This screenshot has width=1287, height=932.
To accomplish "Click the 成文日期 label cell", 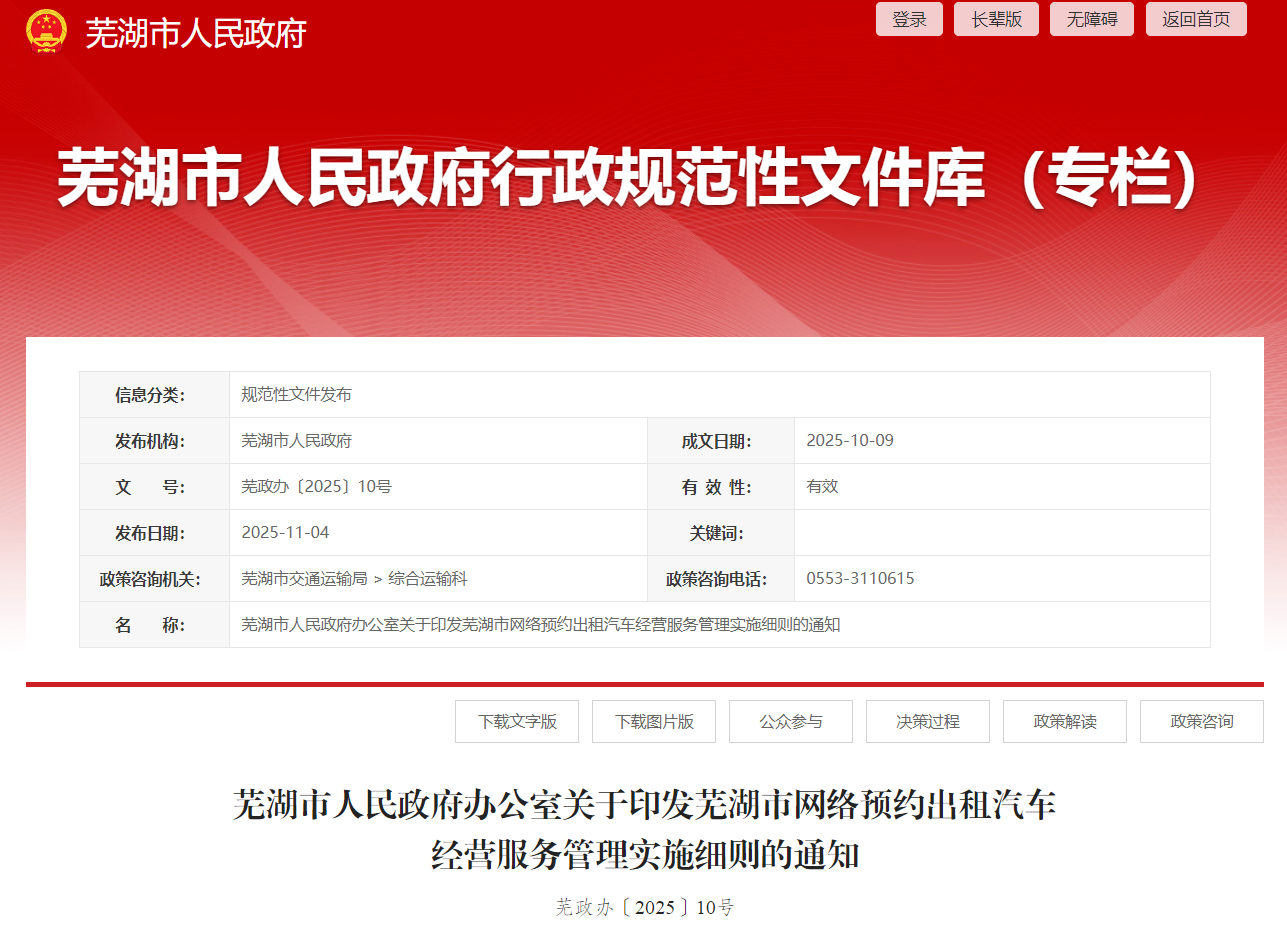I will pyautogui.click(x=721, y=441).
